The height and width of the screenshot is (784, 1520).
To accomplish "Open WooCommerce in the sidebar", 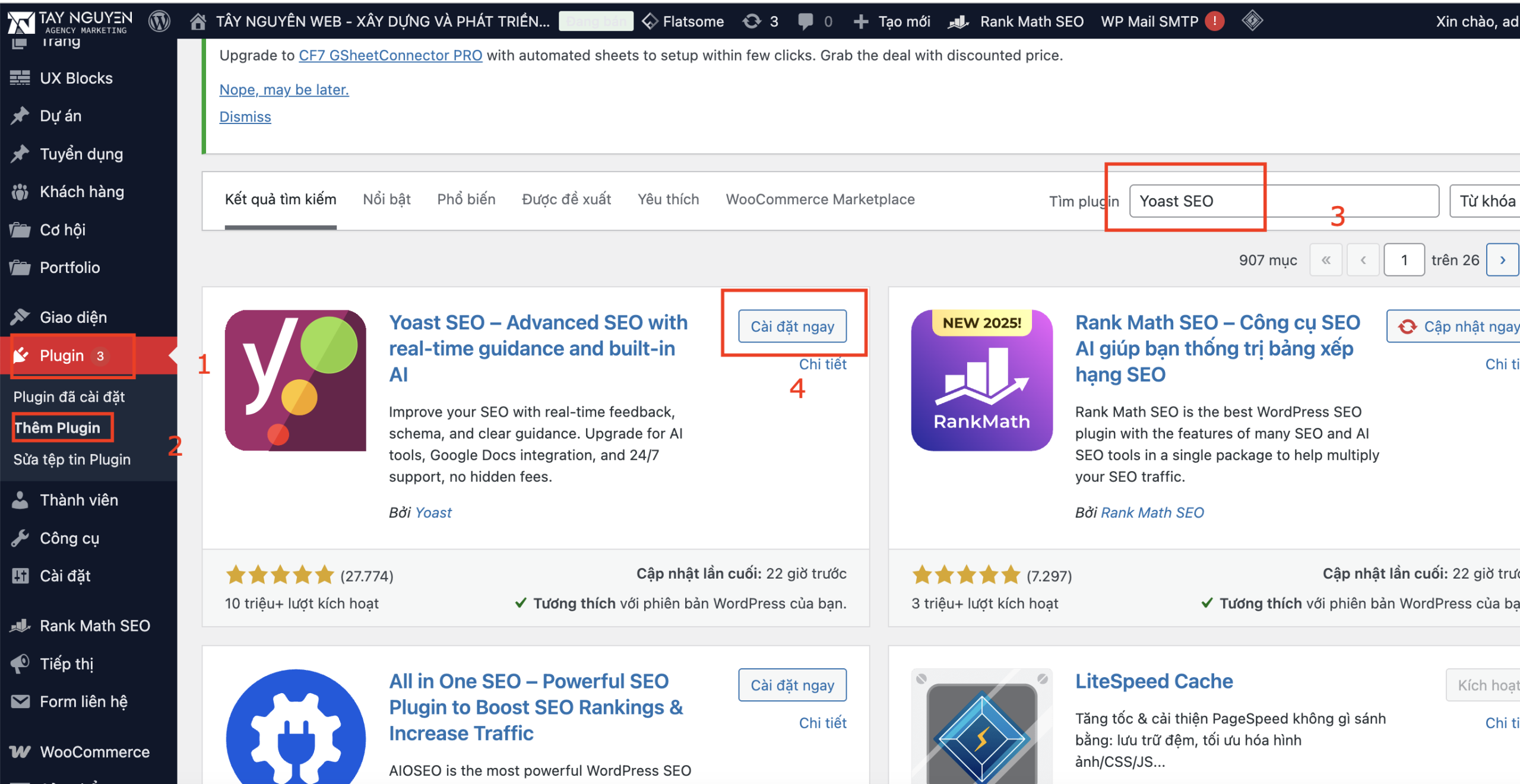I will [x=94, y=751].
